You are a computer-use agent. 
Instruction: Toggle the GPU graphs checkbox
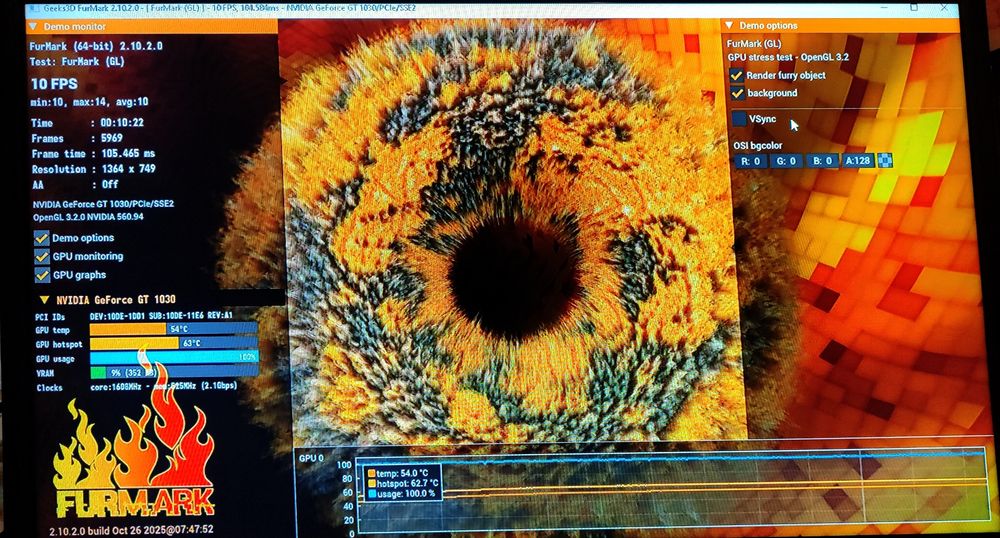[41, 275]
